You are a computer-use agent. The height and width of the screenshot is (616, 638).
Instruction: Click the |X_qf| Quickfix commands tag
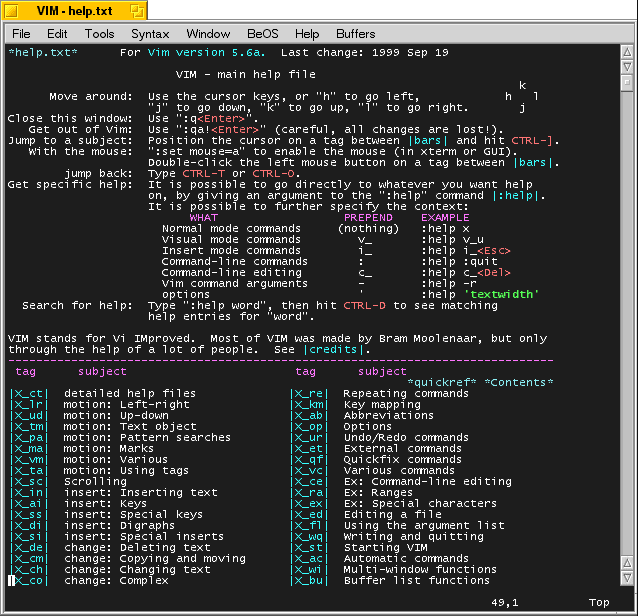pos(309,459)
